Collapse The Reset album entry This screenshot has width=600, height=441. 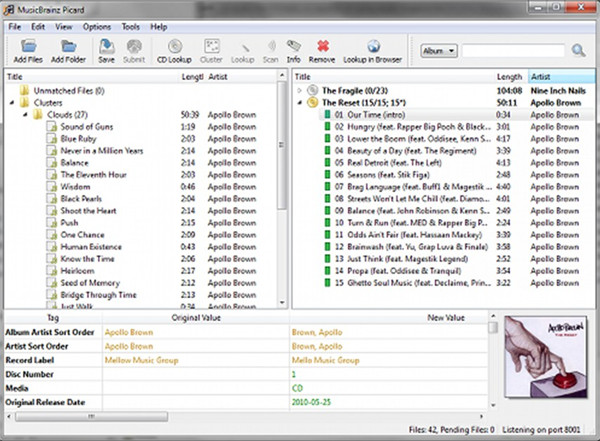click(301, 103)
